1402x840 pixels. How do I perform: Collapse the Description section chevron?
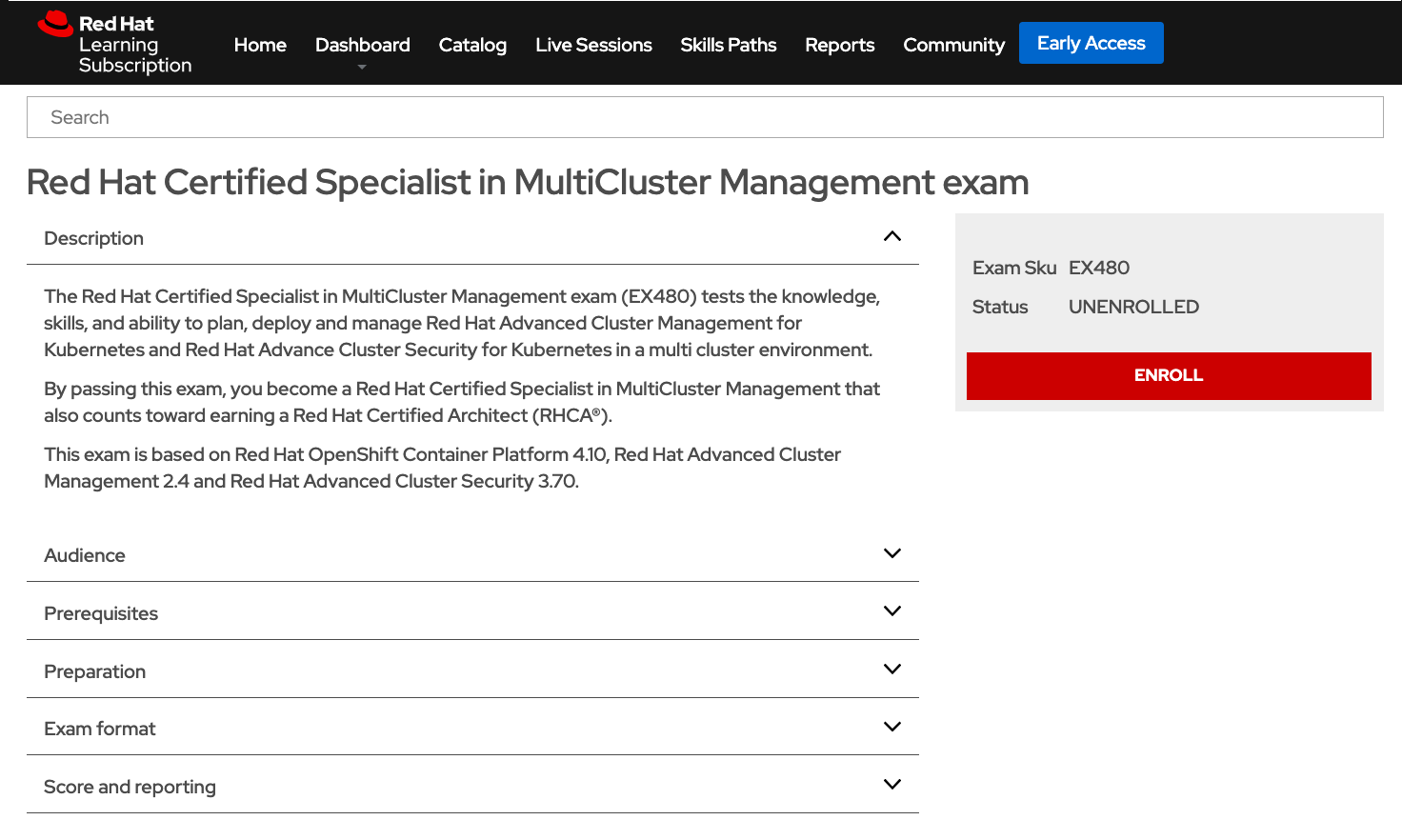pos(892,235)
